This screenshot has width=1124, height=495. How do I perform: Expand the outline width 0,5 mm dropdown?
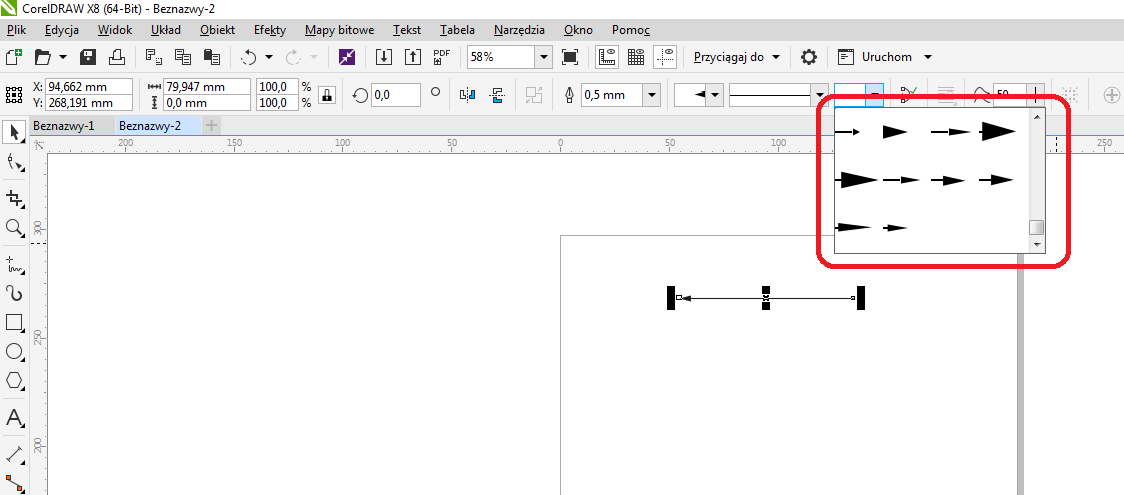pyautogui.click(x=652, y=95)
